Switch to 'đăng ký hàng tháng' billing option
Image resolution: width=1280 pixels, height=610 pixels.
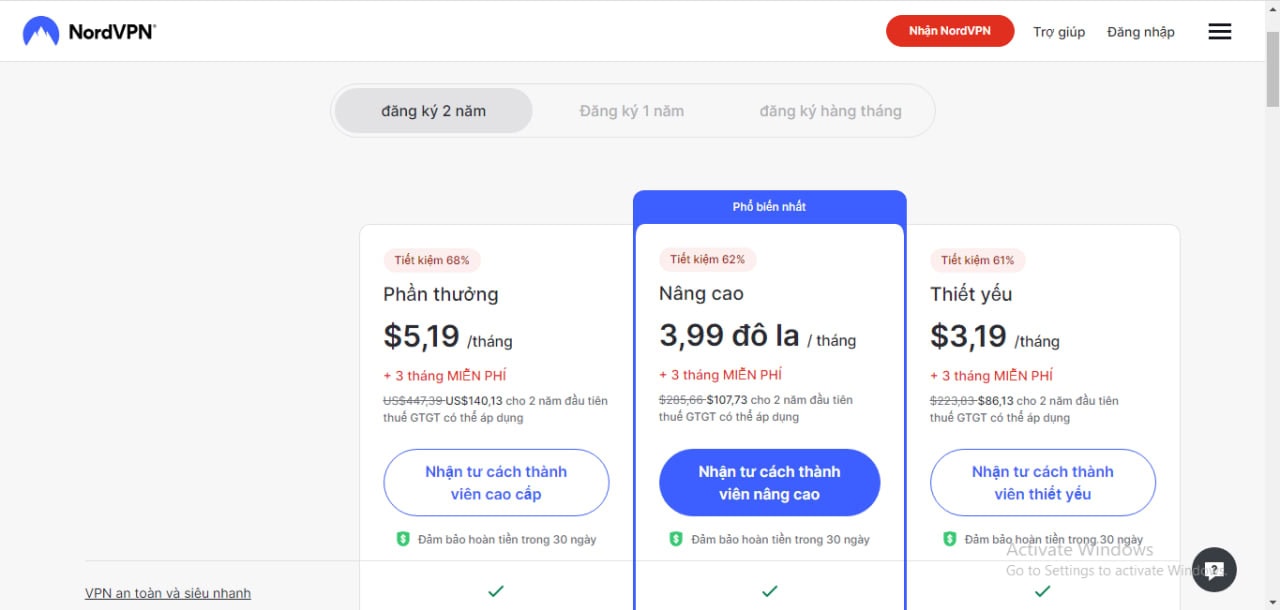click(x=830, y=111)
